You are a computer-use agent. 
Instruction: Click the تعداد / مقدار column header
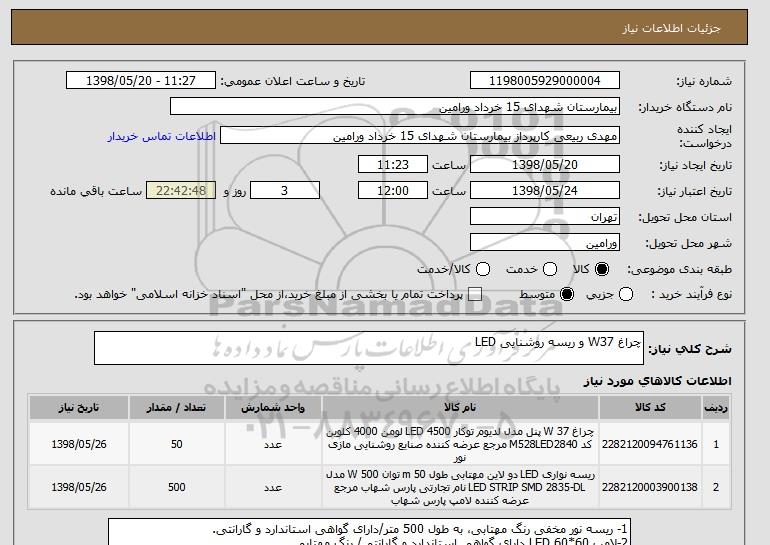point(176,408)
